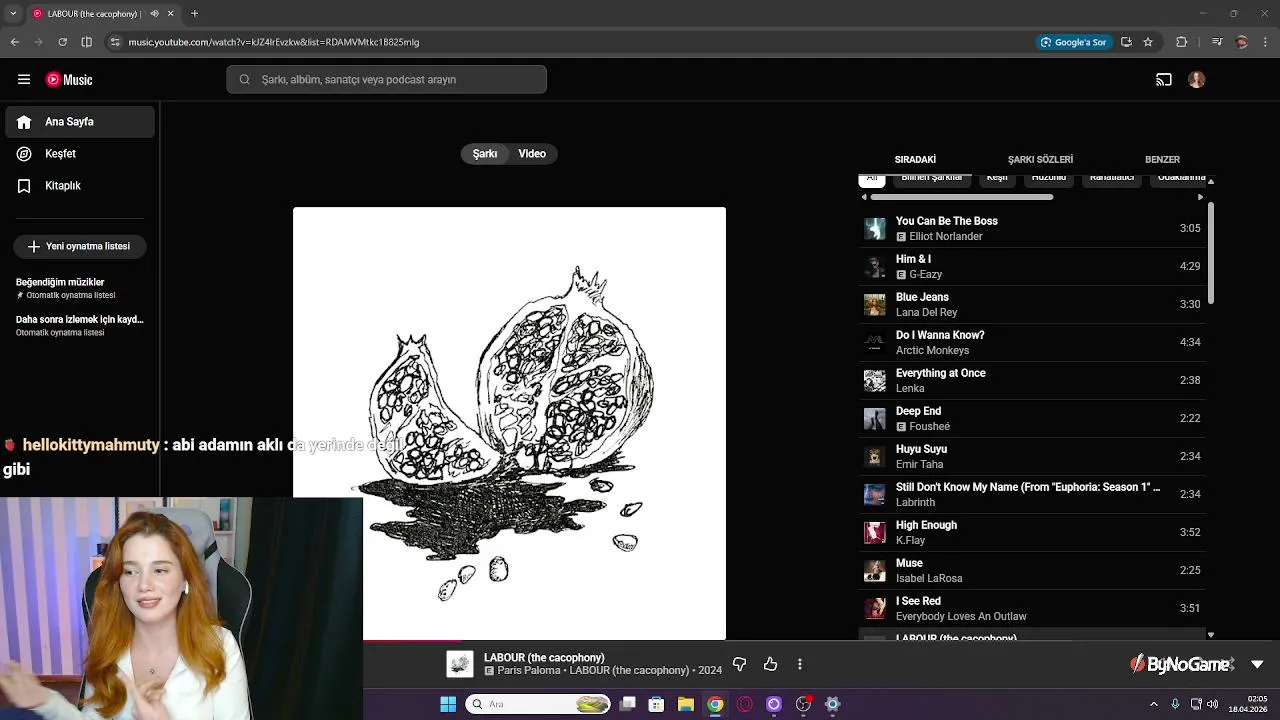
Task: Open the Windows Start menu
Action: [448, 704]
